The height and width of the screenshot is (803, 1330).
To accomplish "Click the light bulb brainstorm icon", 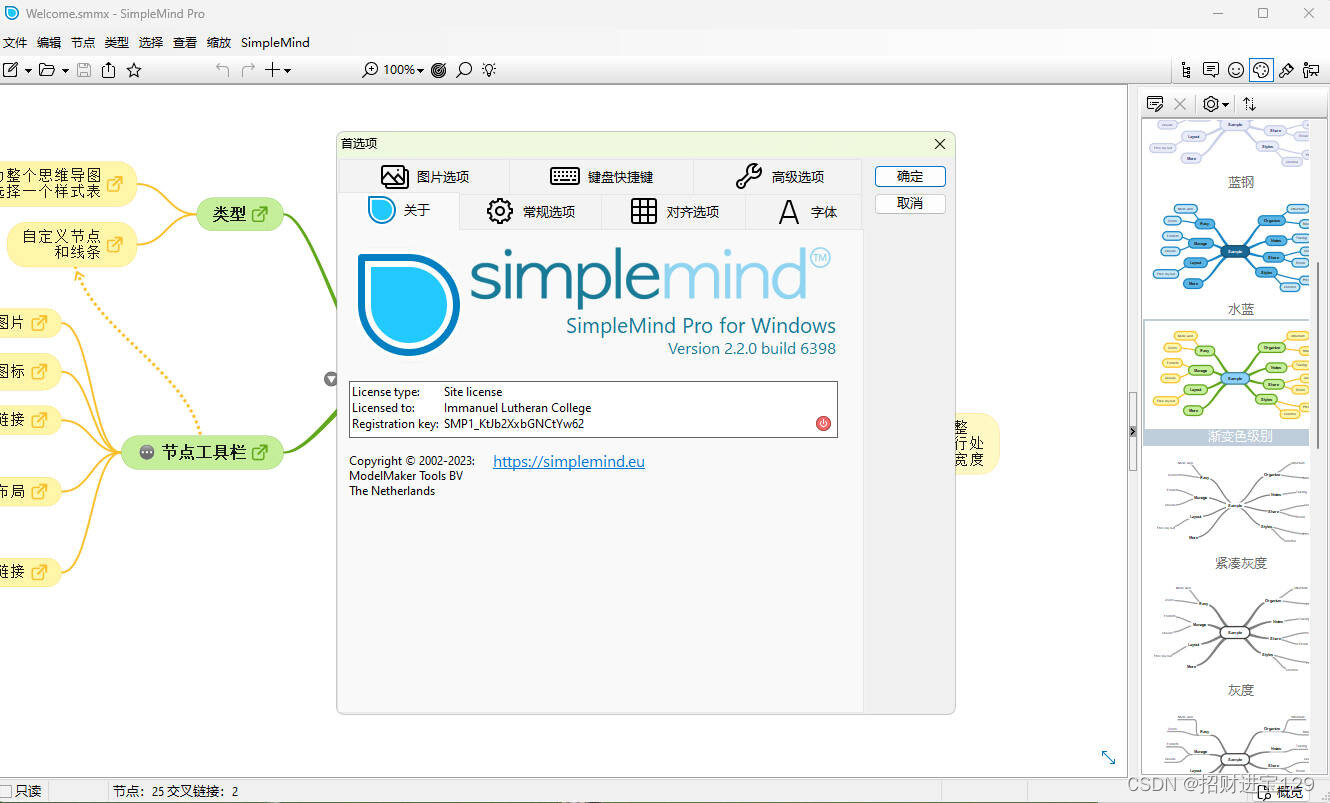I will [x=489, y=70].
